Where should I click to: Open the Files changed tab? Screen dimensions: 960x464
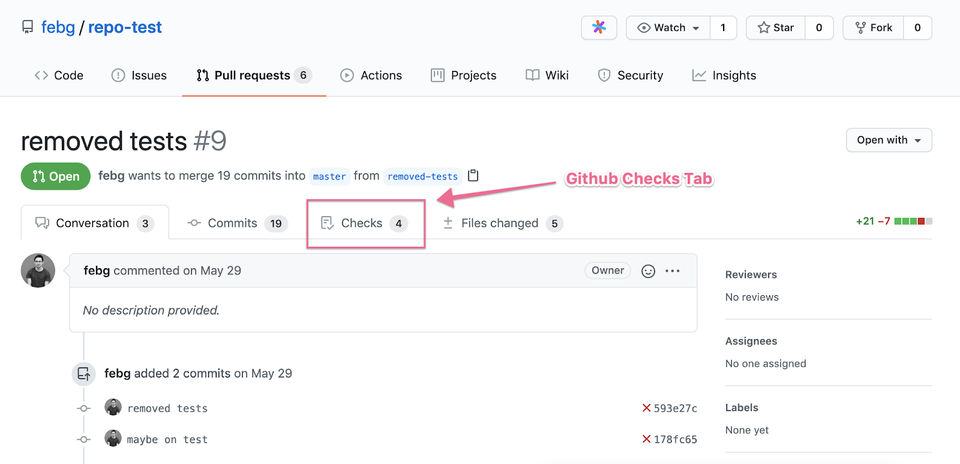pyautogui.click(x=499, y=223)
